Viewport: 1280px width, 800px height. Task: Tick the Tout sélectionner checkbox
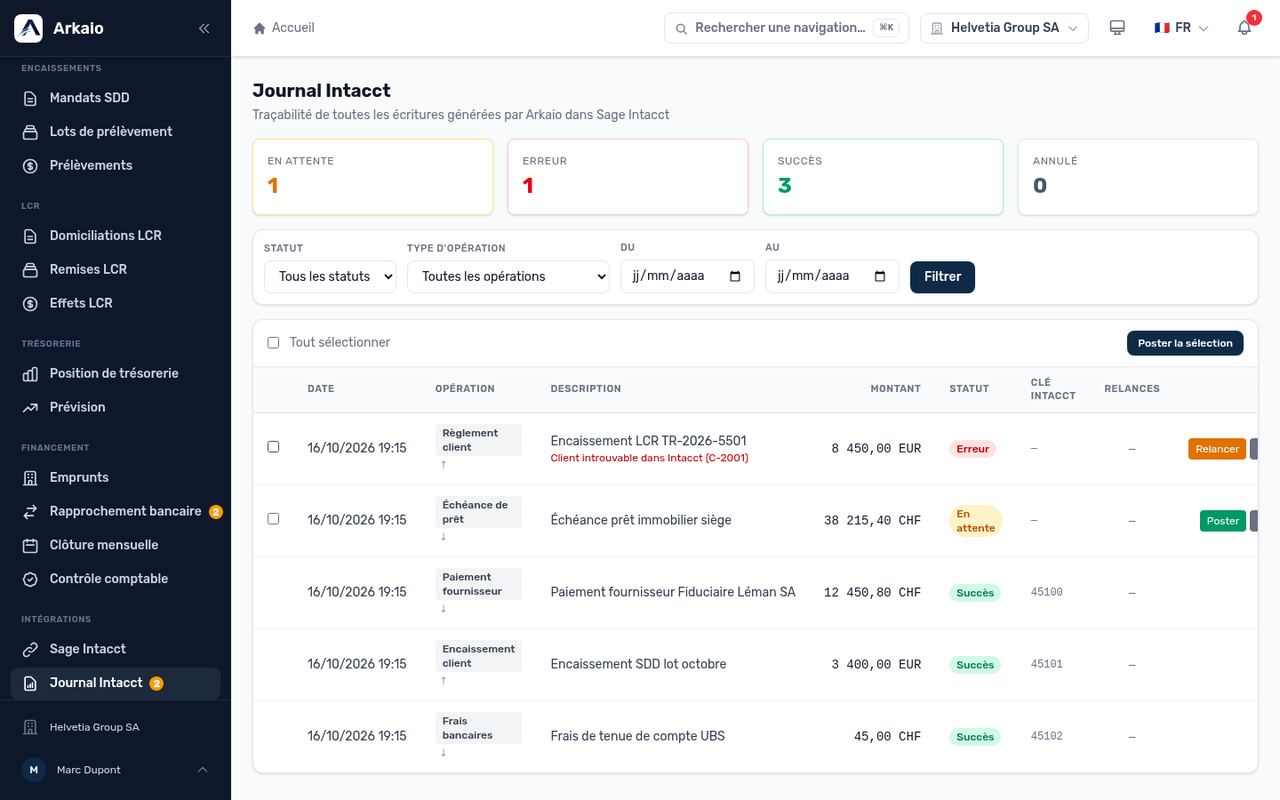pos(273,343)
